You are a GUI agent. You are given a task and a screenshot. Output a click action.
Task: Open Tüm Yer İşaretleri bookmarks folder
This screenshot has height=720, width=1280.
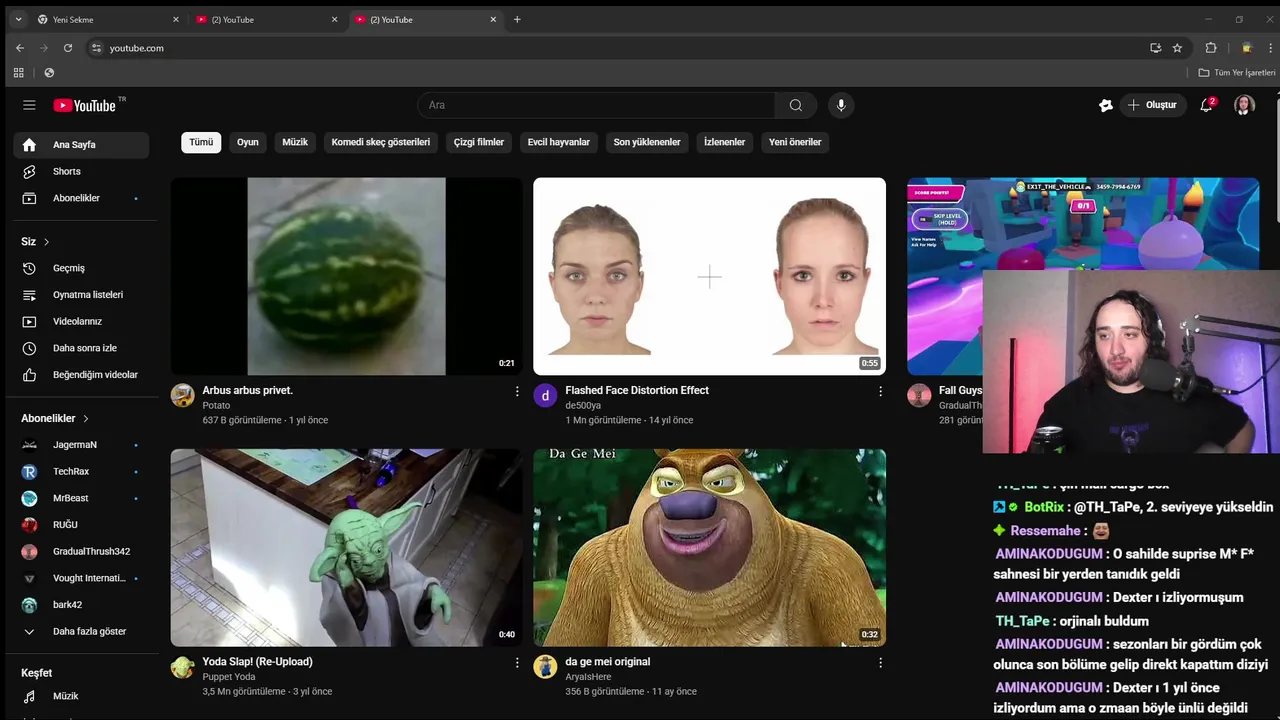(1237, 73)
